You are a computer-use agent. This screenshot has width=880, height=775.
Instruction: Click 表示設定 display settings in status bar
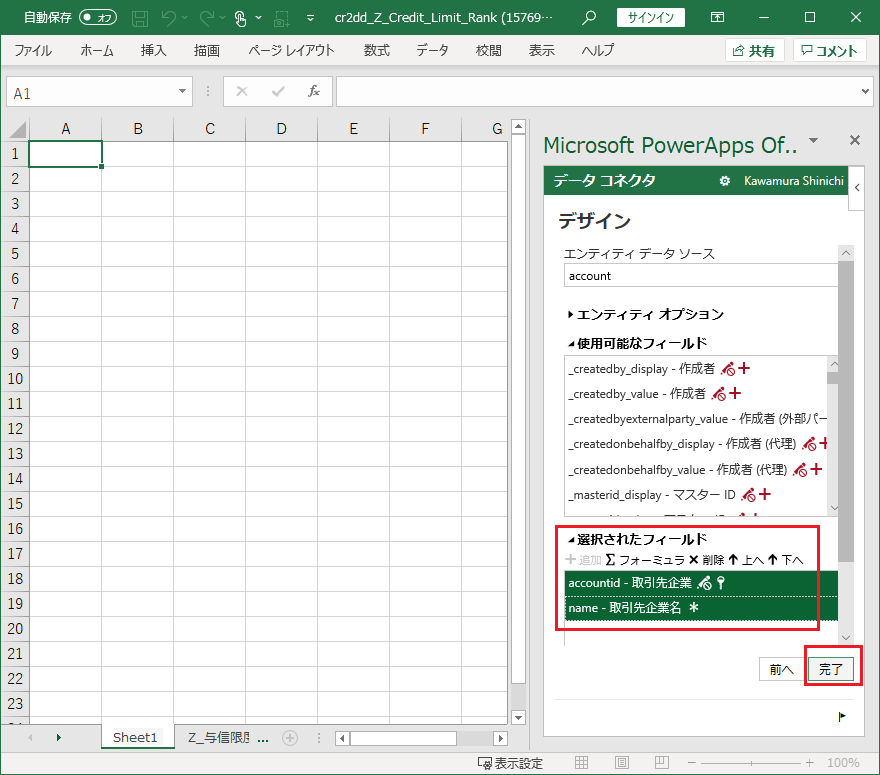510,763
